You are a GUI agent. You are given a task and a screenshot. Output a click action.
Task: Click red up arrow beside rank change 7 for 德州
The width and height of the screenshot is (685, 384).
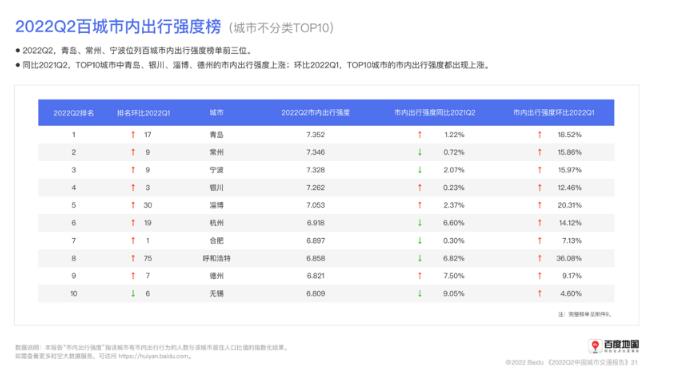[x=133, y=276]
